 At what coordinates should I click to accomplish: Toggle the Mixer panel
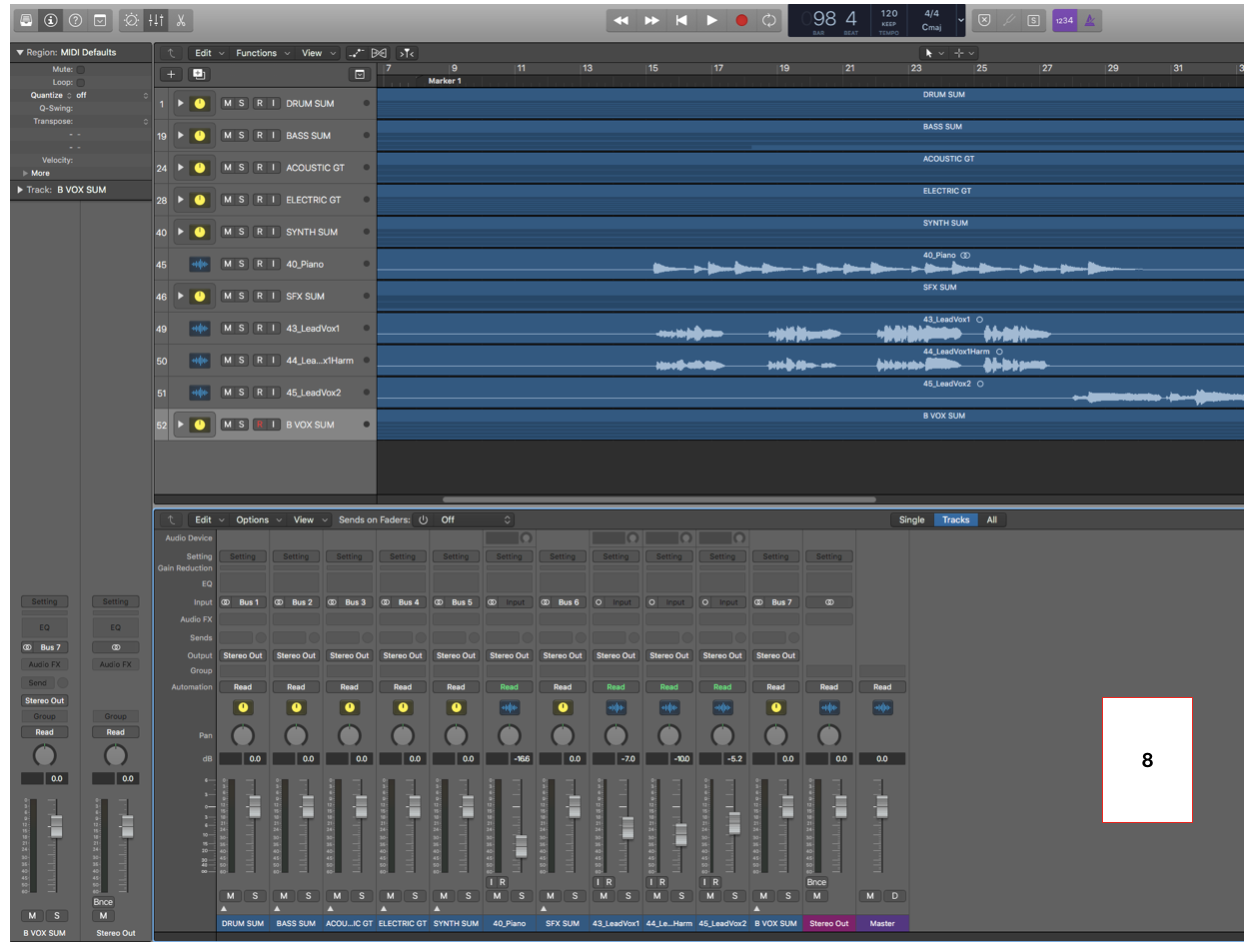coord(156,20)
